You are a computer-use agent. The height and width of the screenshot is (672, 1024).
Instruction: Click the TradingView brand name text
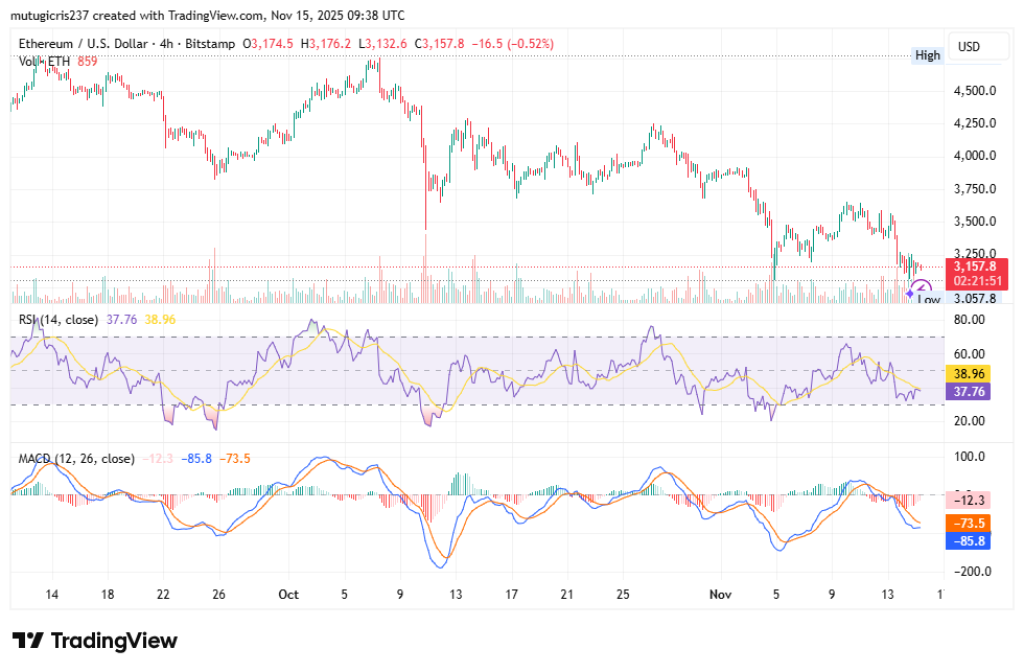click(x=113, y=641)
